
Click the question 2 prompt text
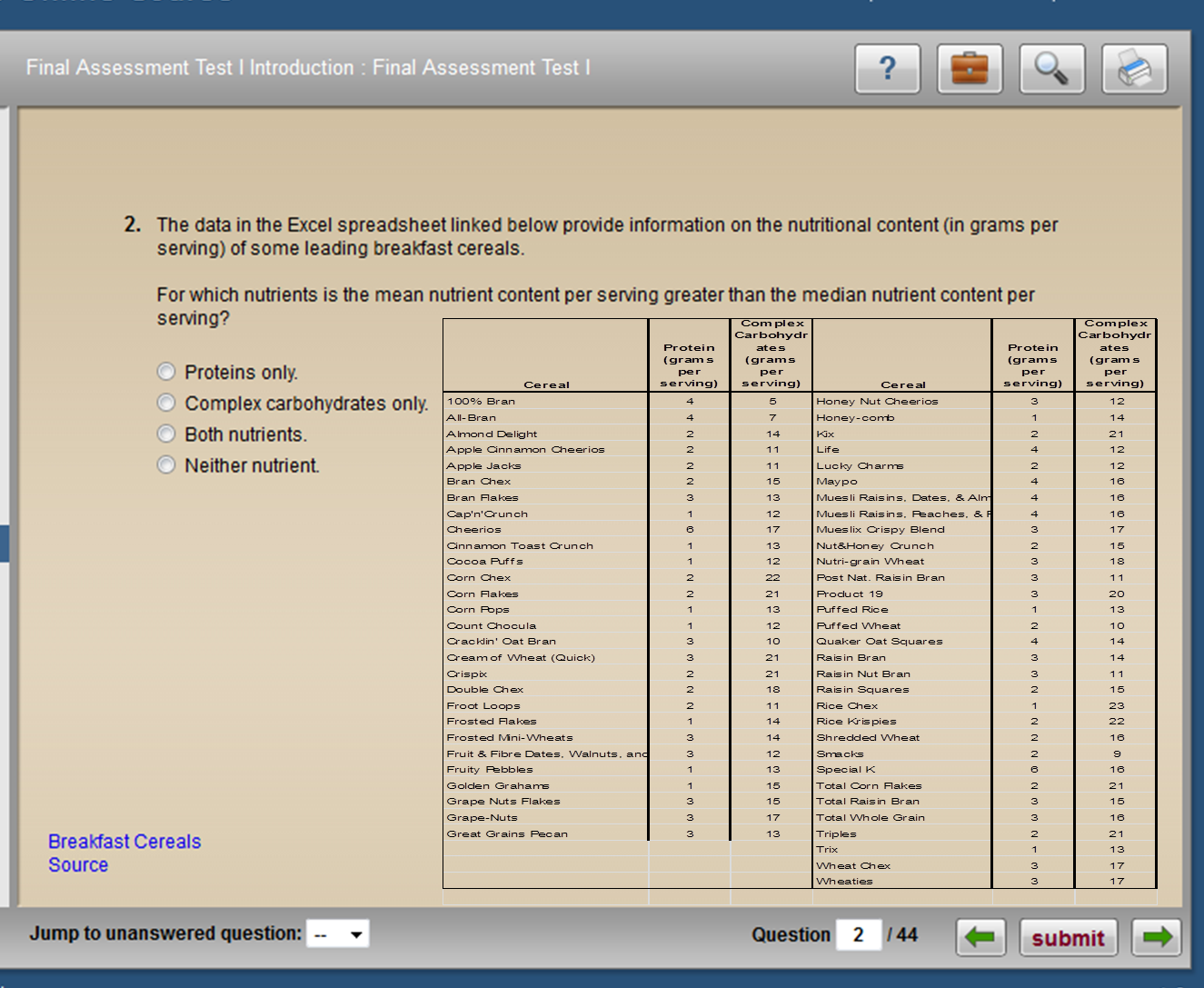[x=606, y=236]
